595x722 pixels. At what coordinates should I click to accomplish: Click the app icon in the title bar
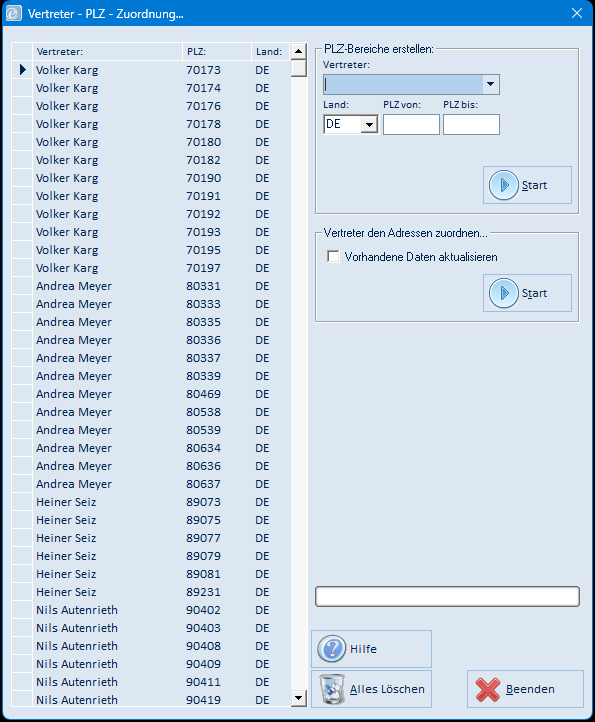tap(13, 13)
